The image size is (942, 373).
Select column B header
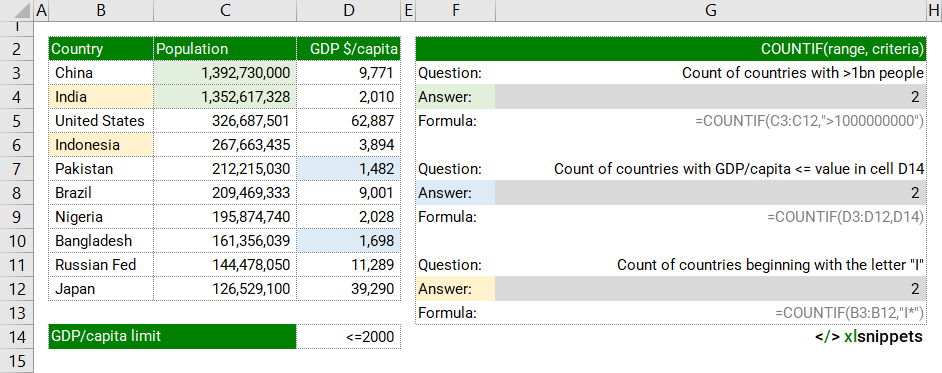[x=101, y=10]
